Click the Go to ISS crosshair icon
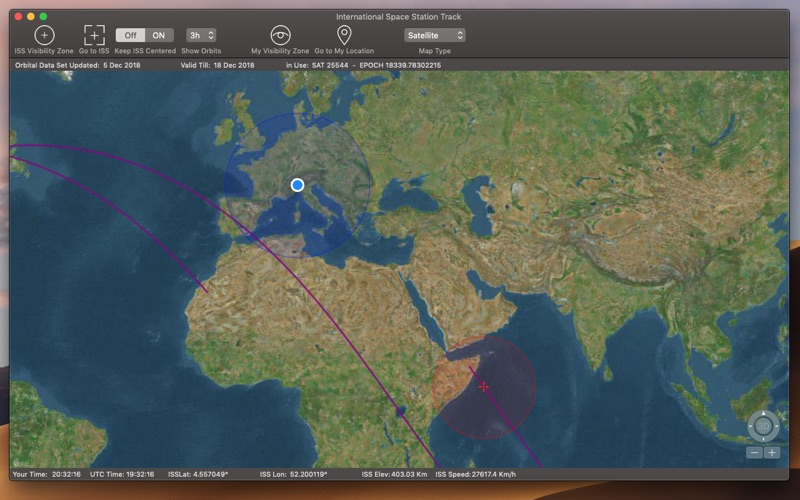This screenshot has height=500, width=800. point(94,35)
